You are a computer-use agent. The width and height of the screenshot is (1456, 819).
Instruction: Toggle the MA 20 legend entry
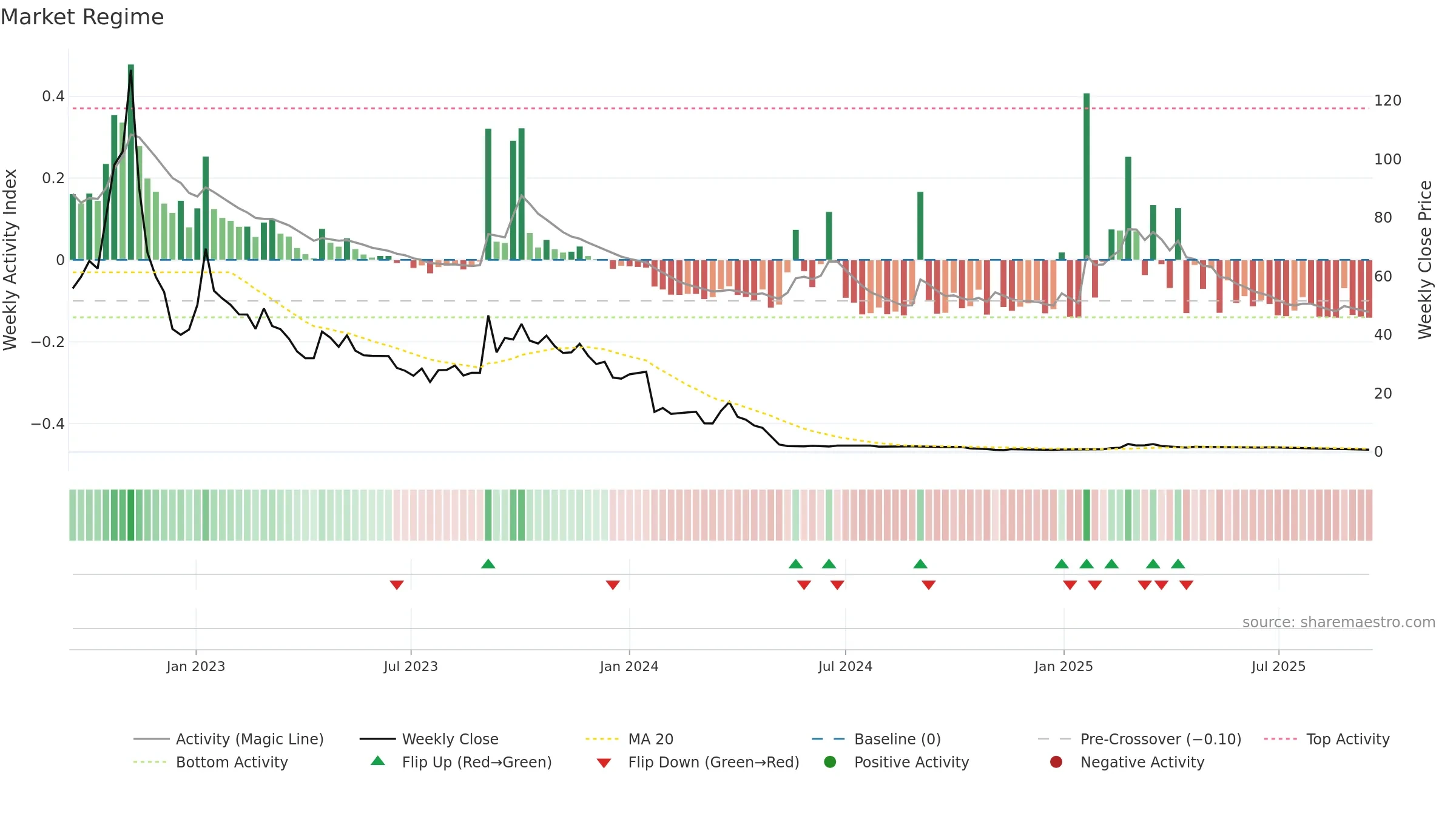pyautogui.click(x=629, y=739)
